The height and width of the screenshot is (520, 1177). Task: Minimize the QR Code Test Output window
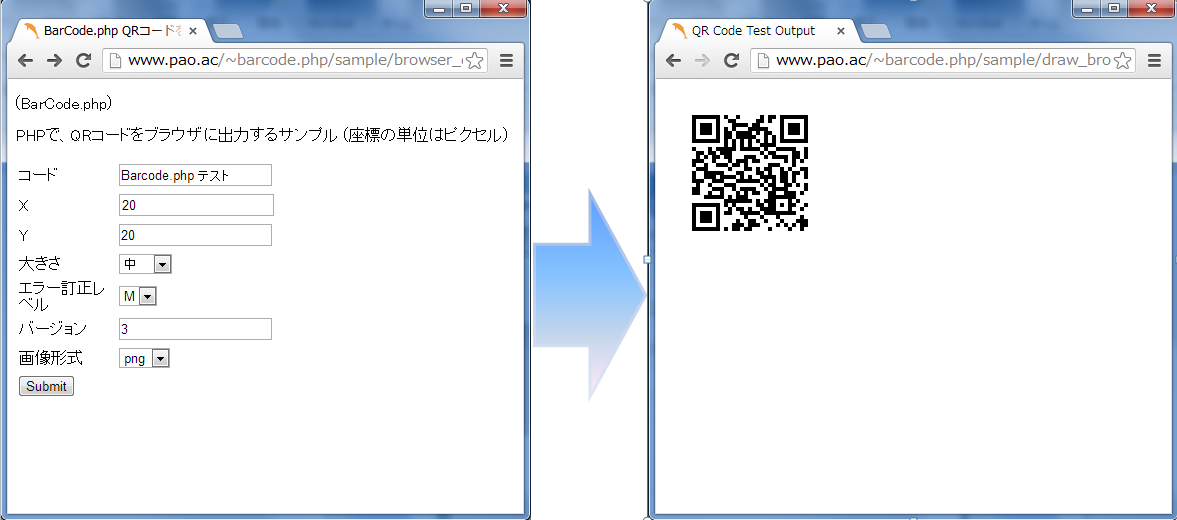(x=1088, y=8)
